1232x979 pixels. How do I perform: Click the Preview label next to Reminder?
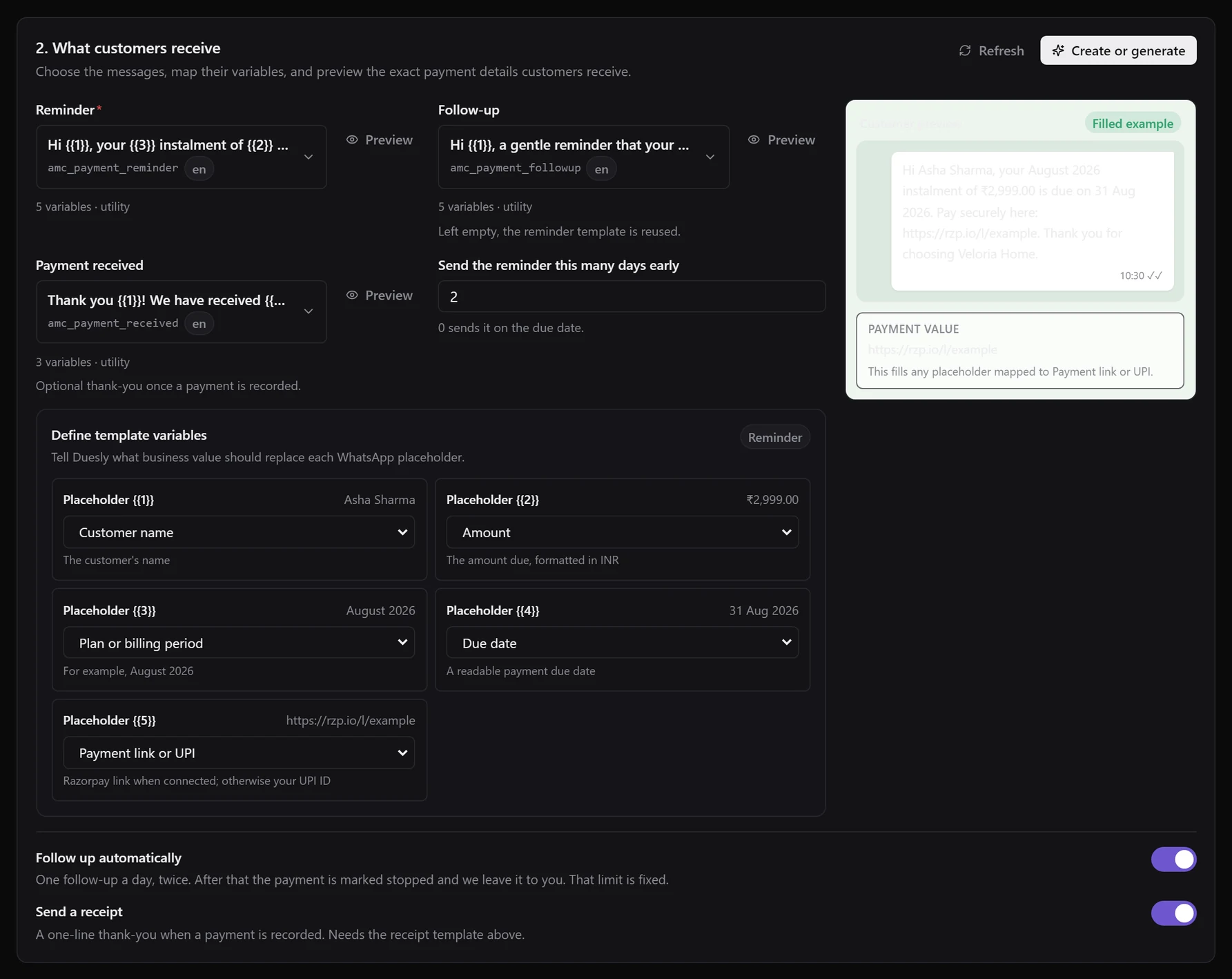click(x=389, y=139)
